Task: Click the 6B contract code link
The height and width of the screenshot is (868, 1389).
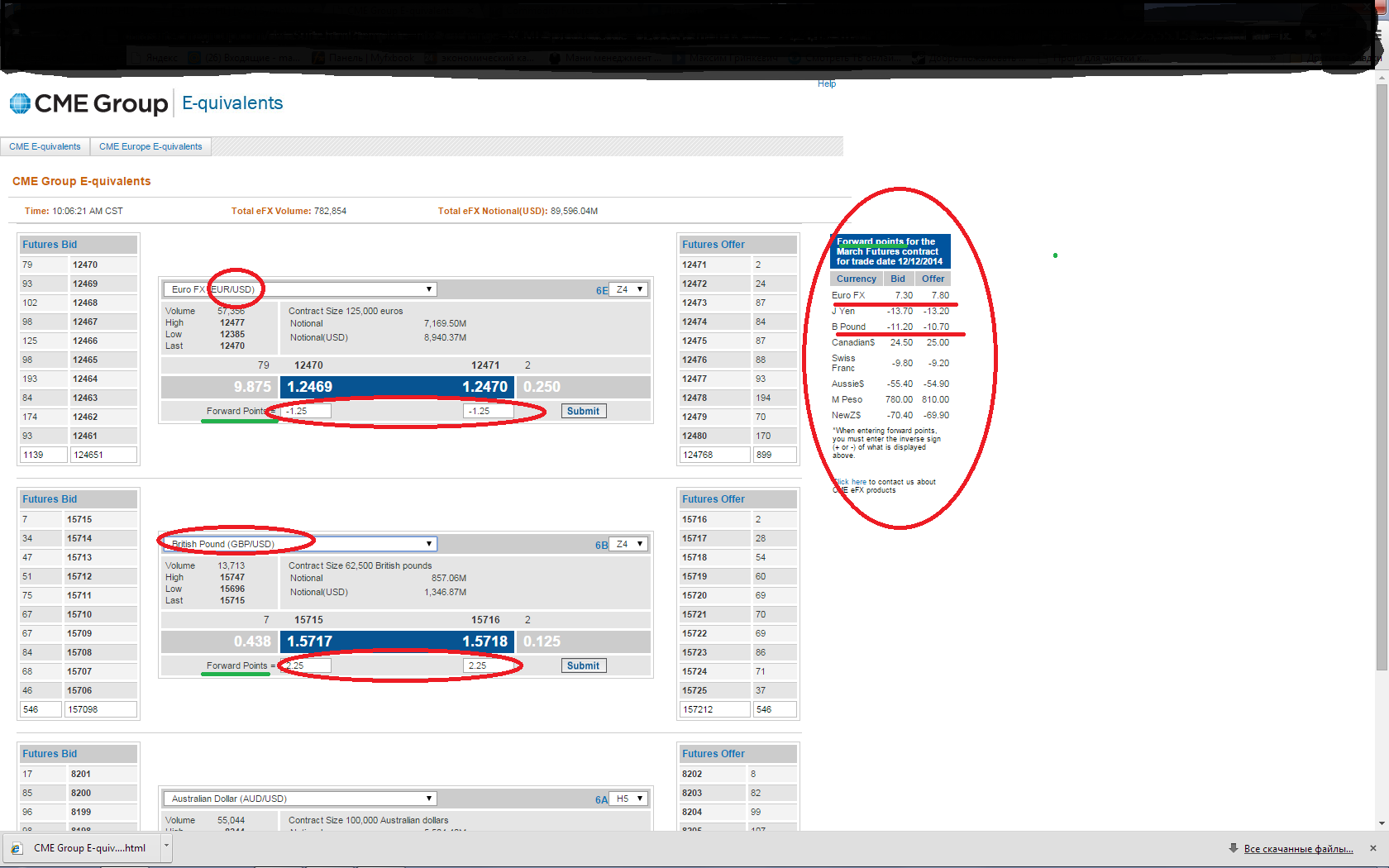Action: (x=602, y=545)
